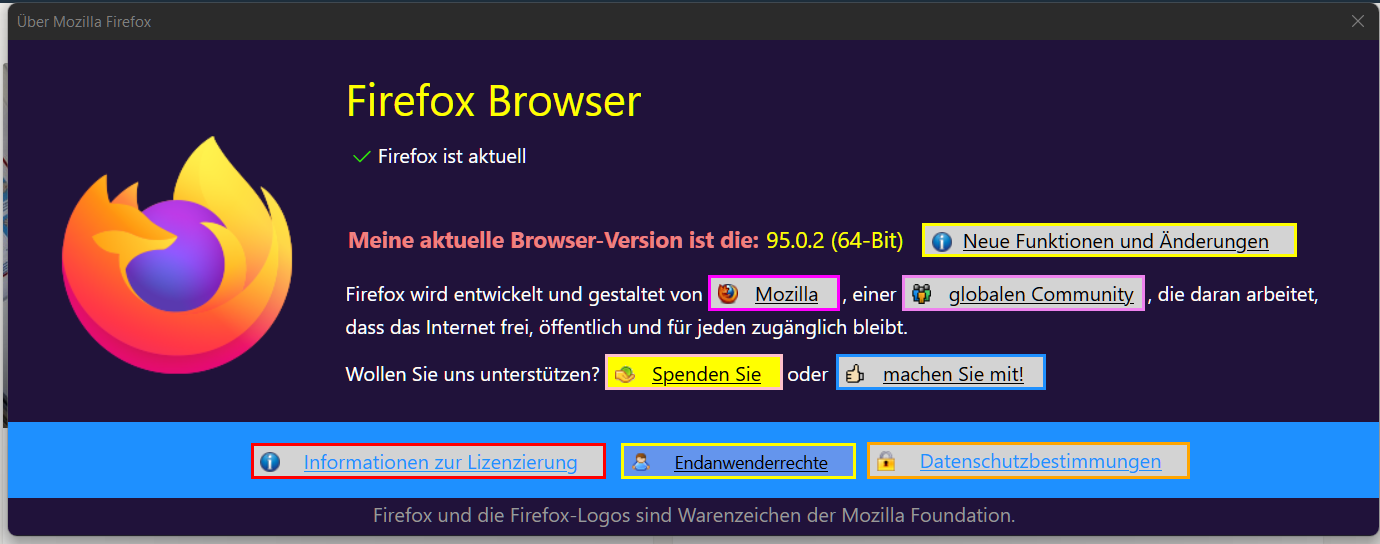
Task: Open the 'globalen Community' link
Action: [x=1024, y=294]
